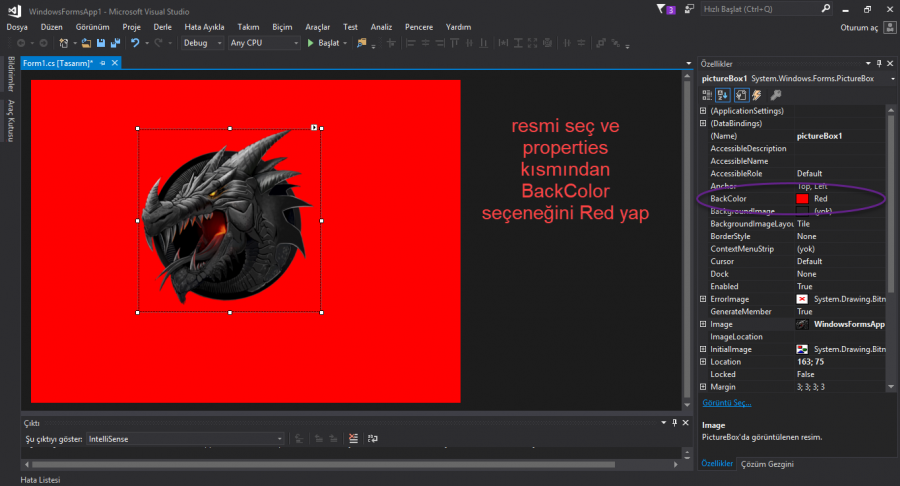Click the Redo arrow icon
Viewport: 900px width, 486px height.
click(x=158, y=43)
